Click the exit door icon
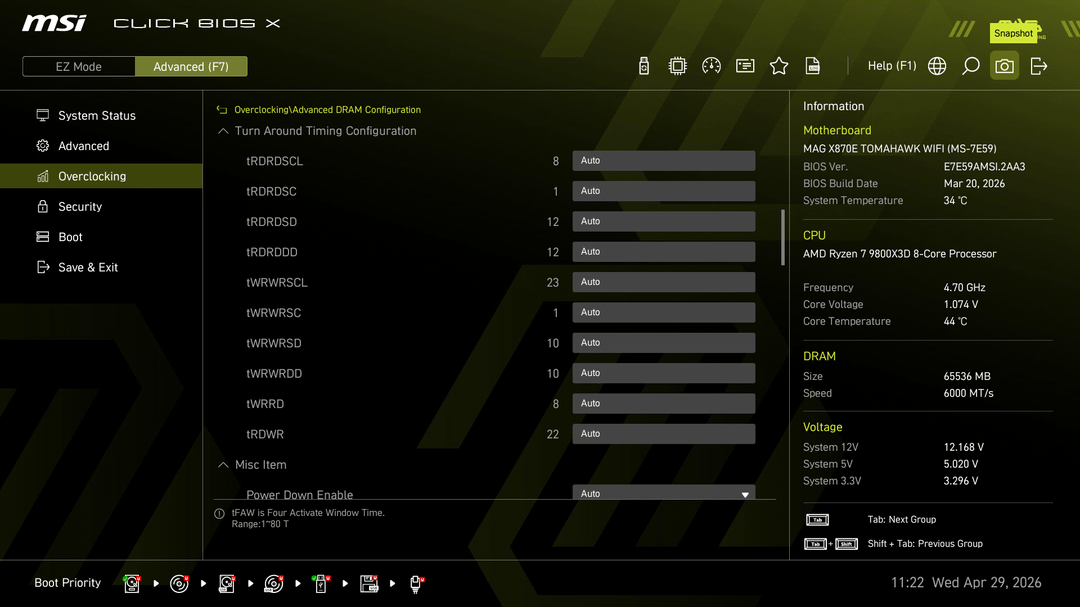The width and height of the screenshot is (1080, 607). 1039,66
